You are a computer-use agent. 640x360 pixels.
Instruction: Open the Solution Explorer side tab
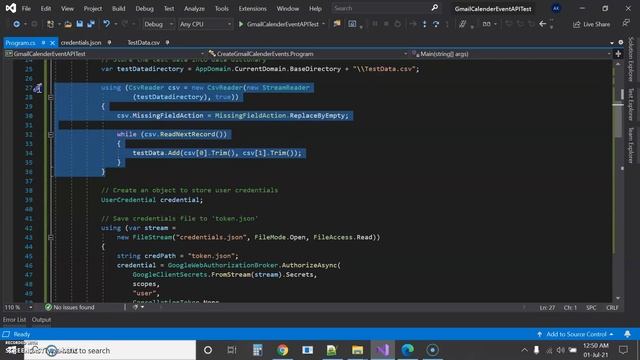(x=631, y=60)
